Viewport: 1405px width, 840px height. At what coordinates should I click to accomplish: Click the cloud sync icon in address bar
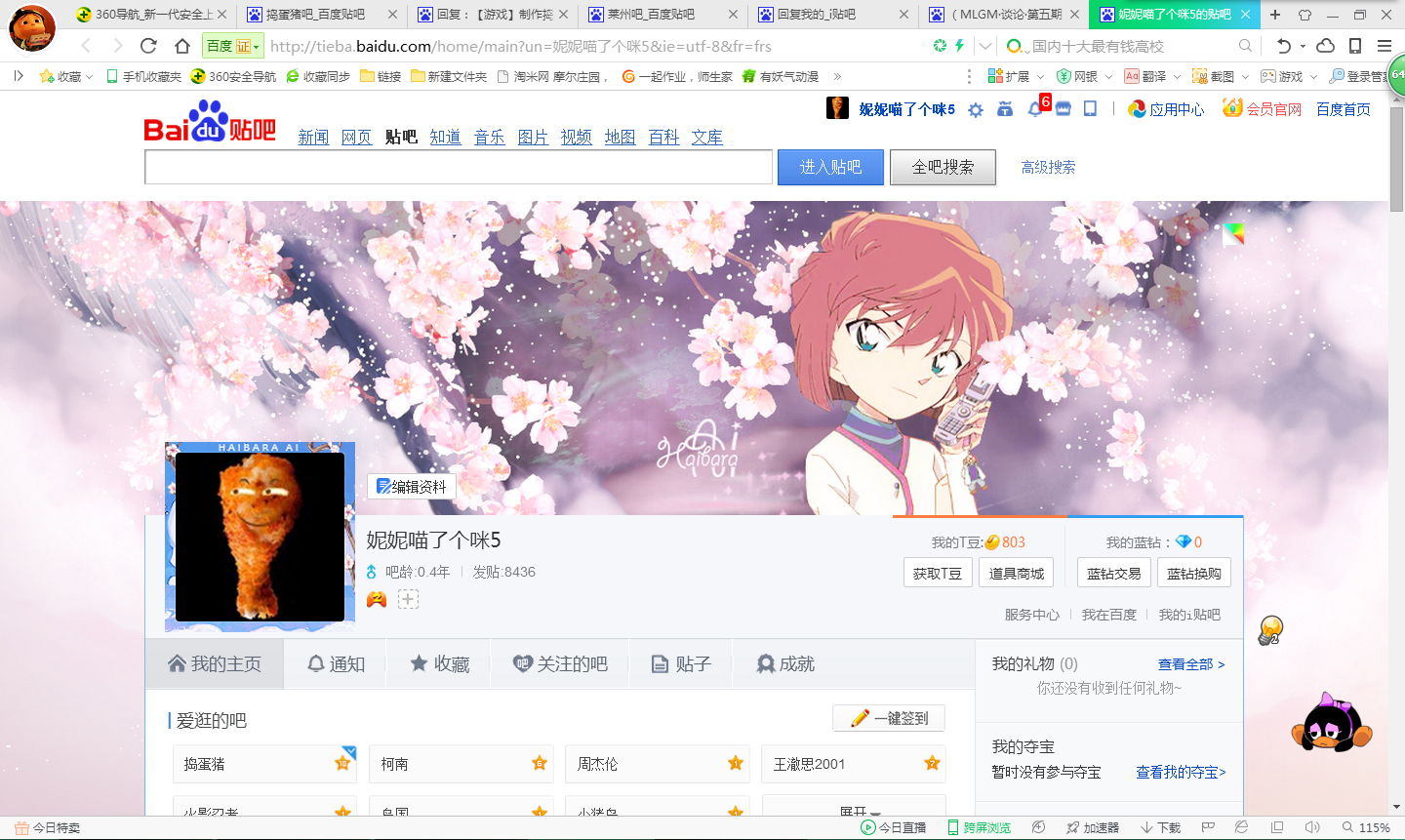[x=1326, y=46]
